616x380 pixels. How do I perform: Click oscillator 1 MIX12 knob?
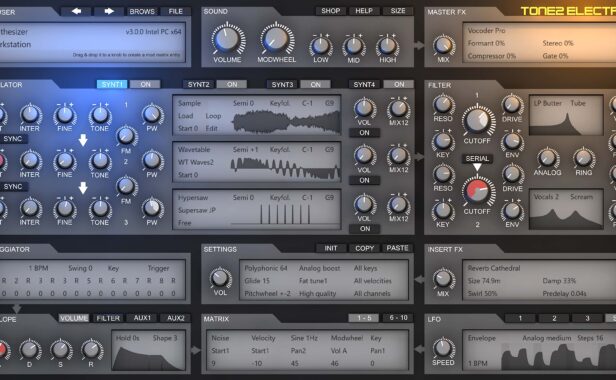tap(398, 108)
